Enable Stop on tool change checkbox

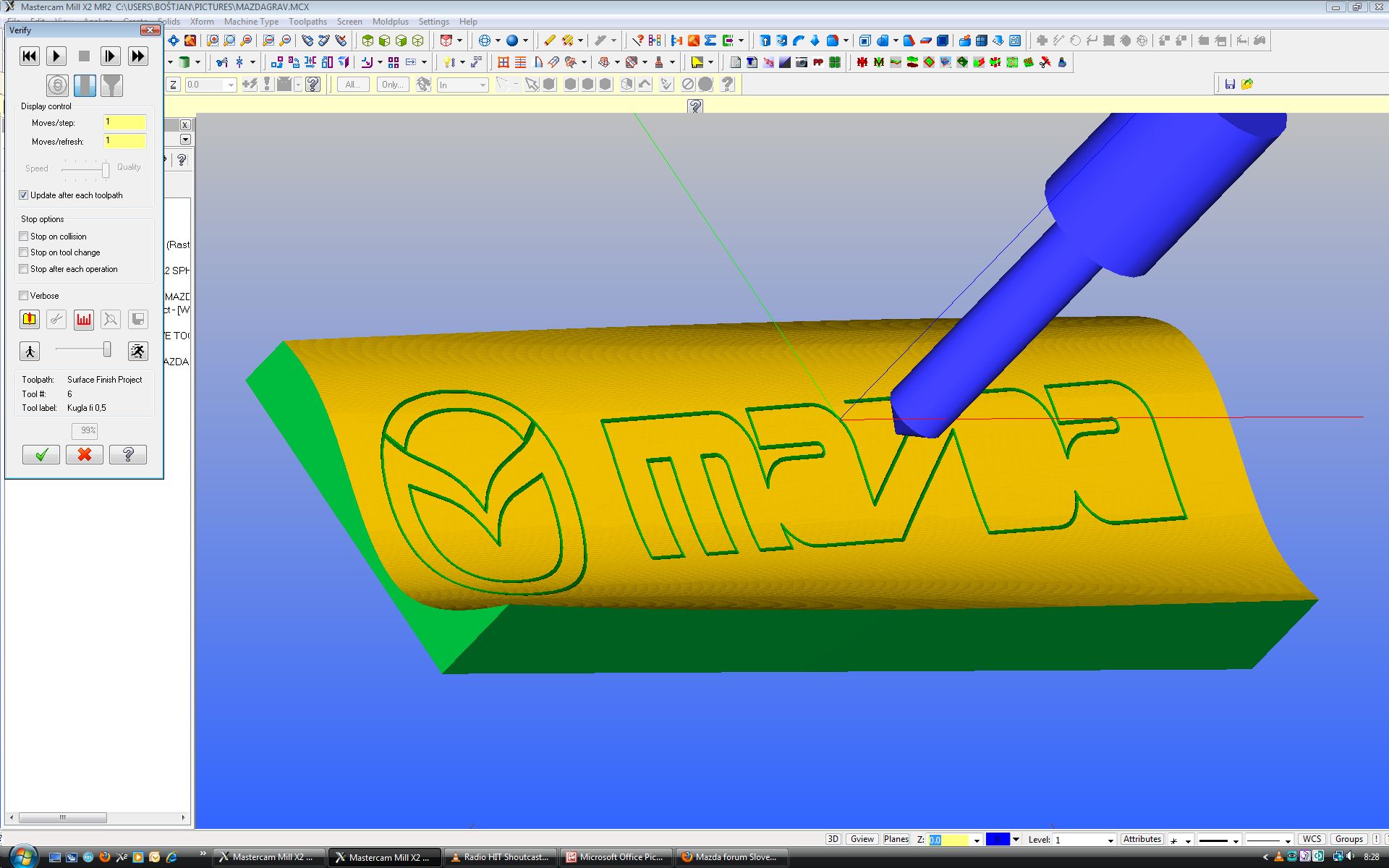[24, 252]
